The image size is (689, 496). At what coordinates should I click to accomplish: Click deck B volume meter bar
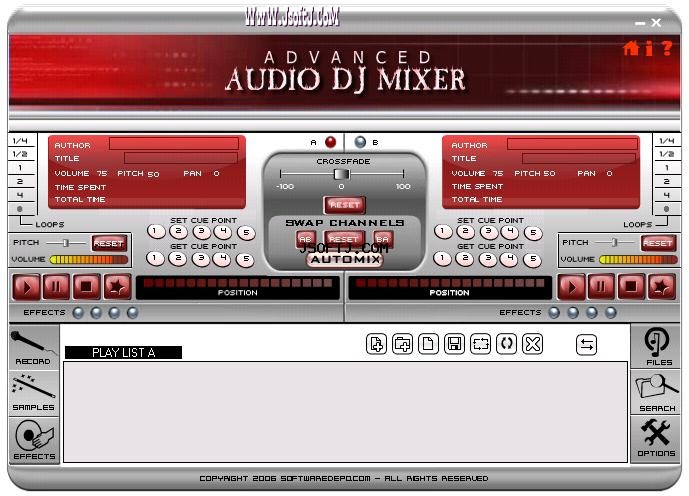pyautogui.click(x=638, y=260)
